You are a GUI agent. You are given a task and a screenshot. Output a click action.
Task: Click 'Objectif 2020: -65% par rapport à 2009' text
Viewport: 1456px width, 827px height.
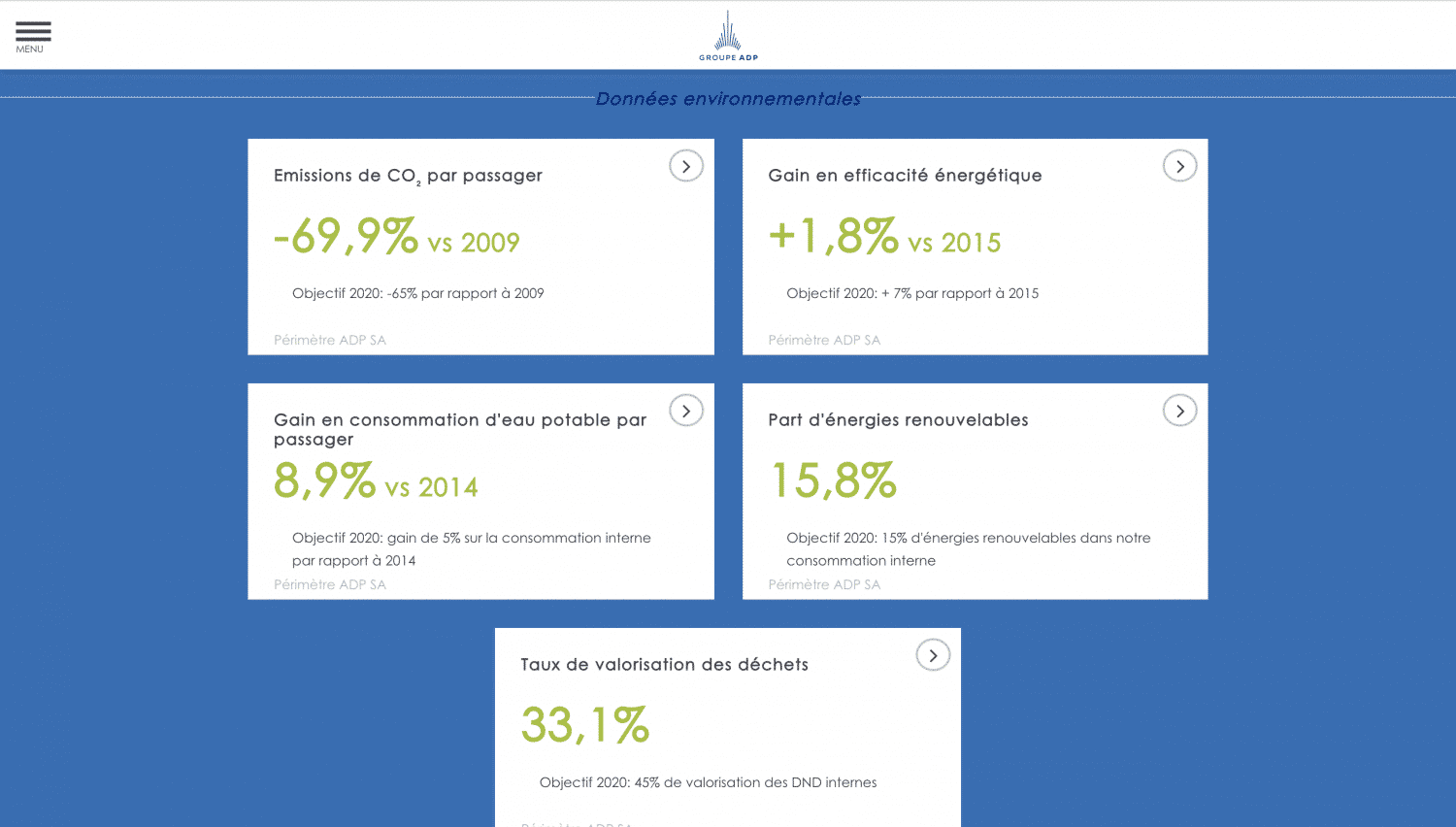417,293
